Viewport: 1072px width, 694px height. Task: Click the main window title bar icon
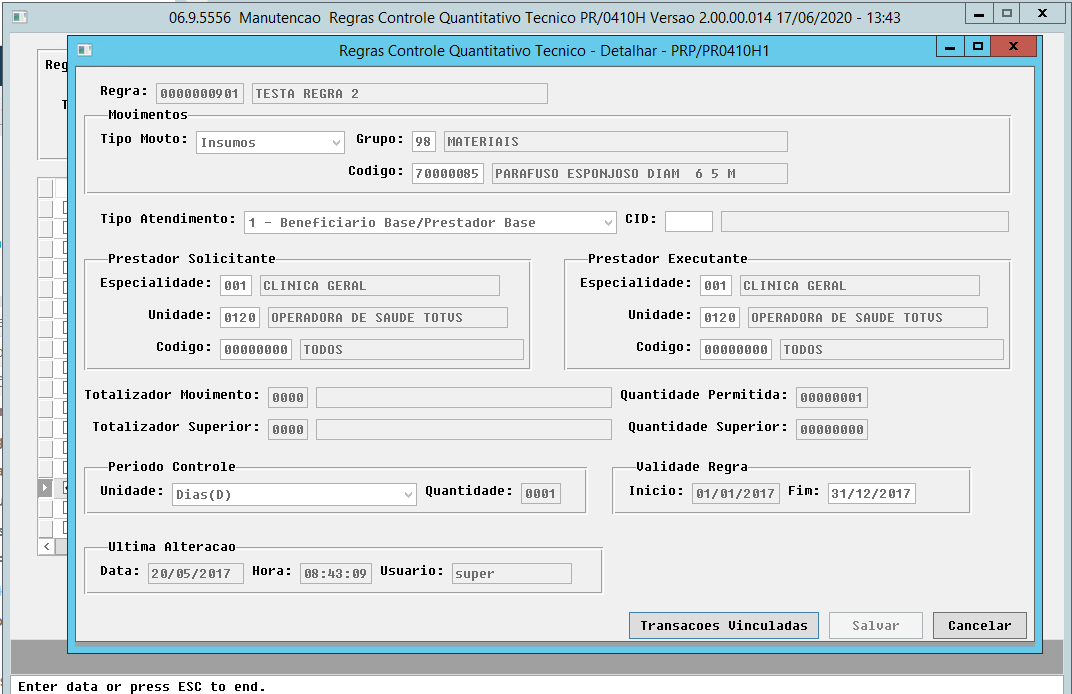(20, 16)
